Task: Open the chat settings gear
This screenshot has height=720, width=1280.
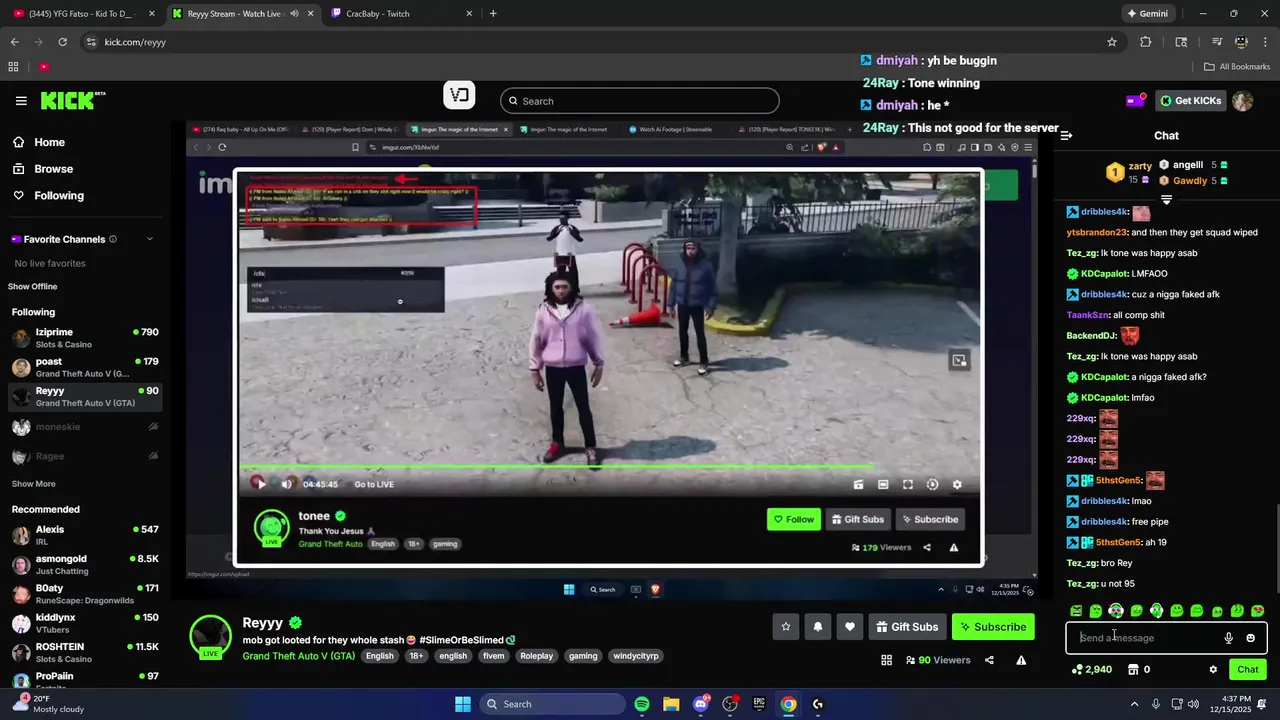Action: pyautogui.click(x=1213, y=670)
